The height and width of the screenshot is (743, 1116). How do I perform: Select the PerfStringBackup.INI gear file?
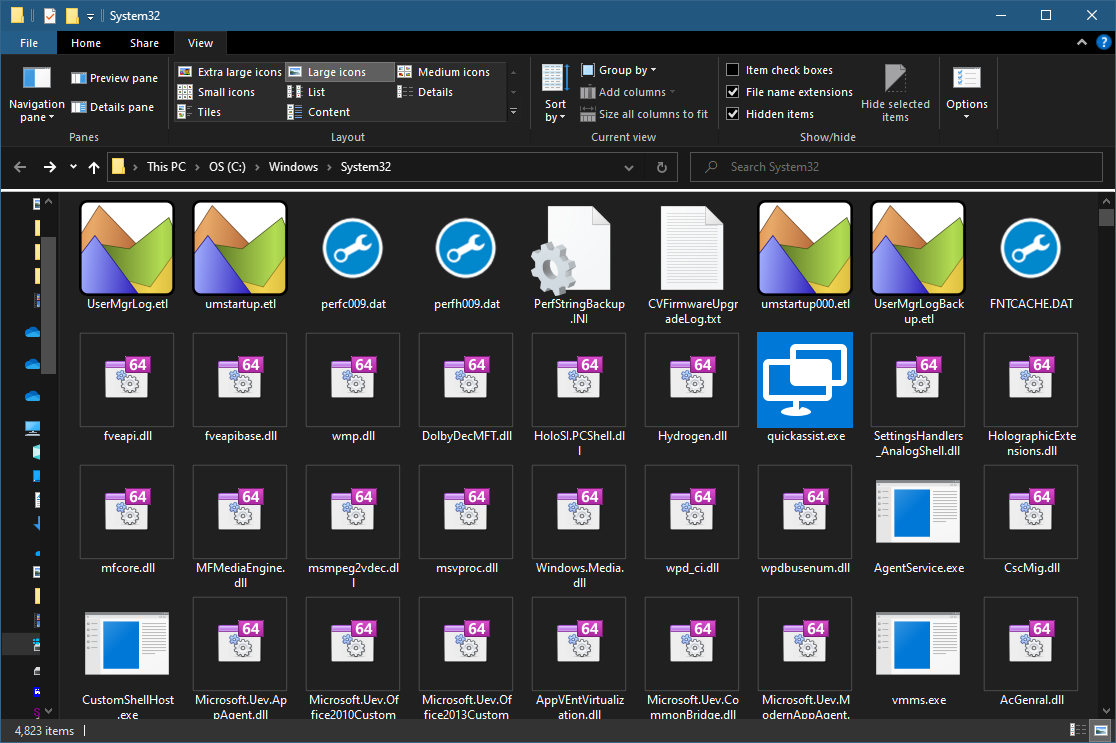[x=579, y=248]
